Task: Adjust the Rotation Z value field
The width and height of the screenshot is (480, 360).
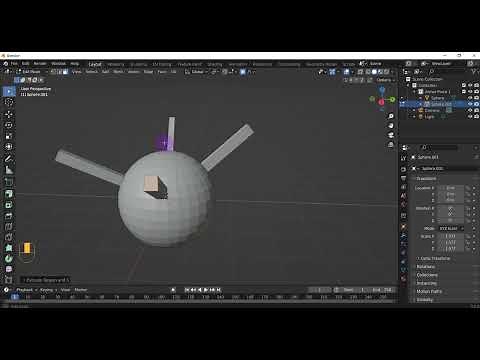Action: click(x=451, y=221)
